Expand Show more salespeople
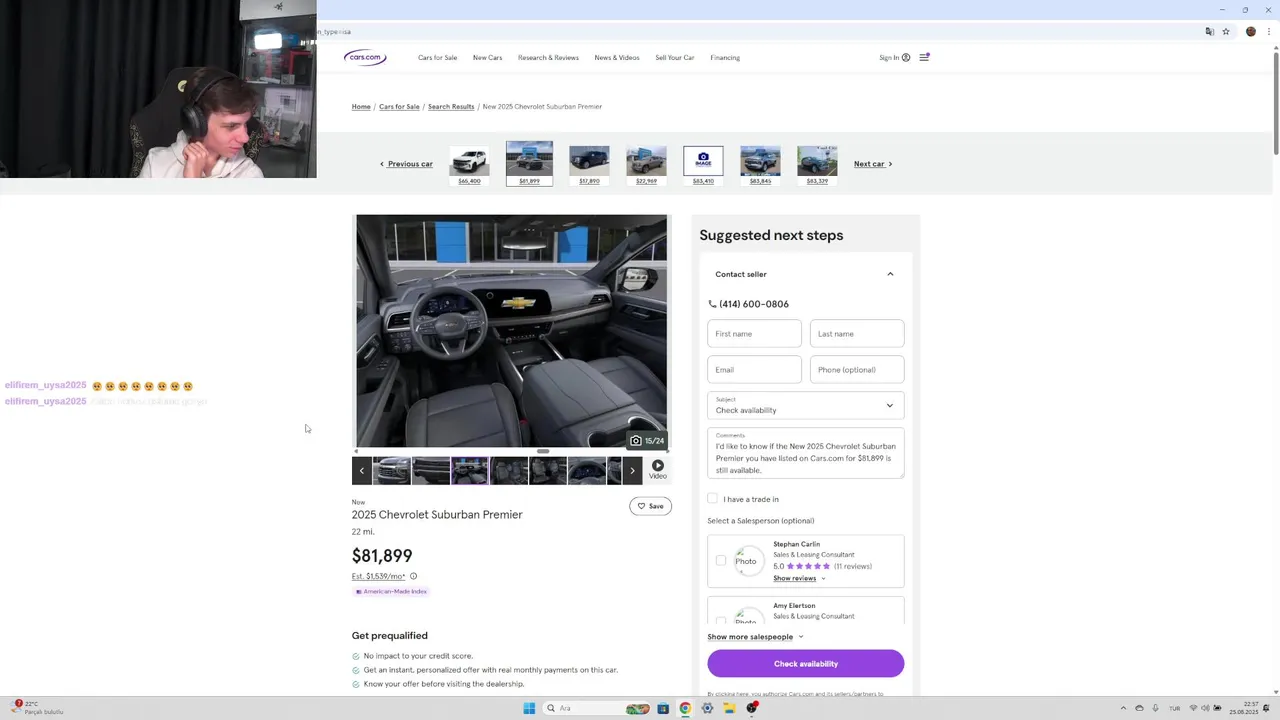Image resolution: width=1280 pixels, height=720 pixels. coord(755,637)
